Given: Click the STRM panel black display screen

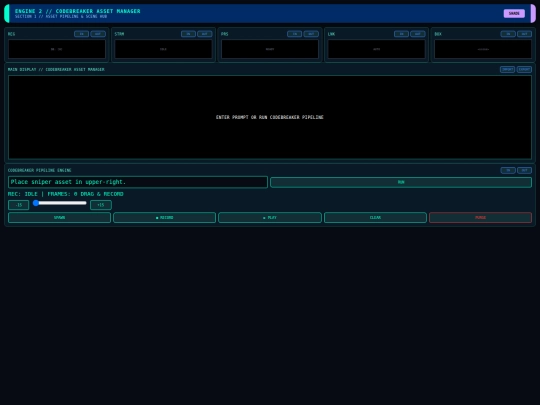Looking at the screenshot, I should tap(163, 49).
